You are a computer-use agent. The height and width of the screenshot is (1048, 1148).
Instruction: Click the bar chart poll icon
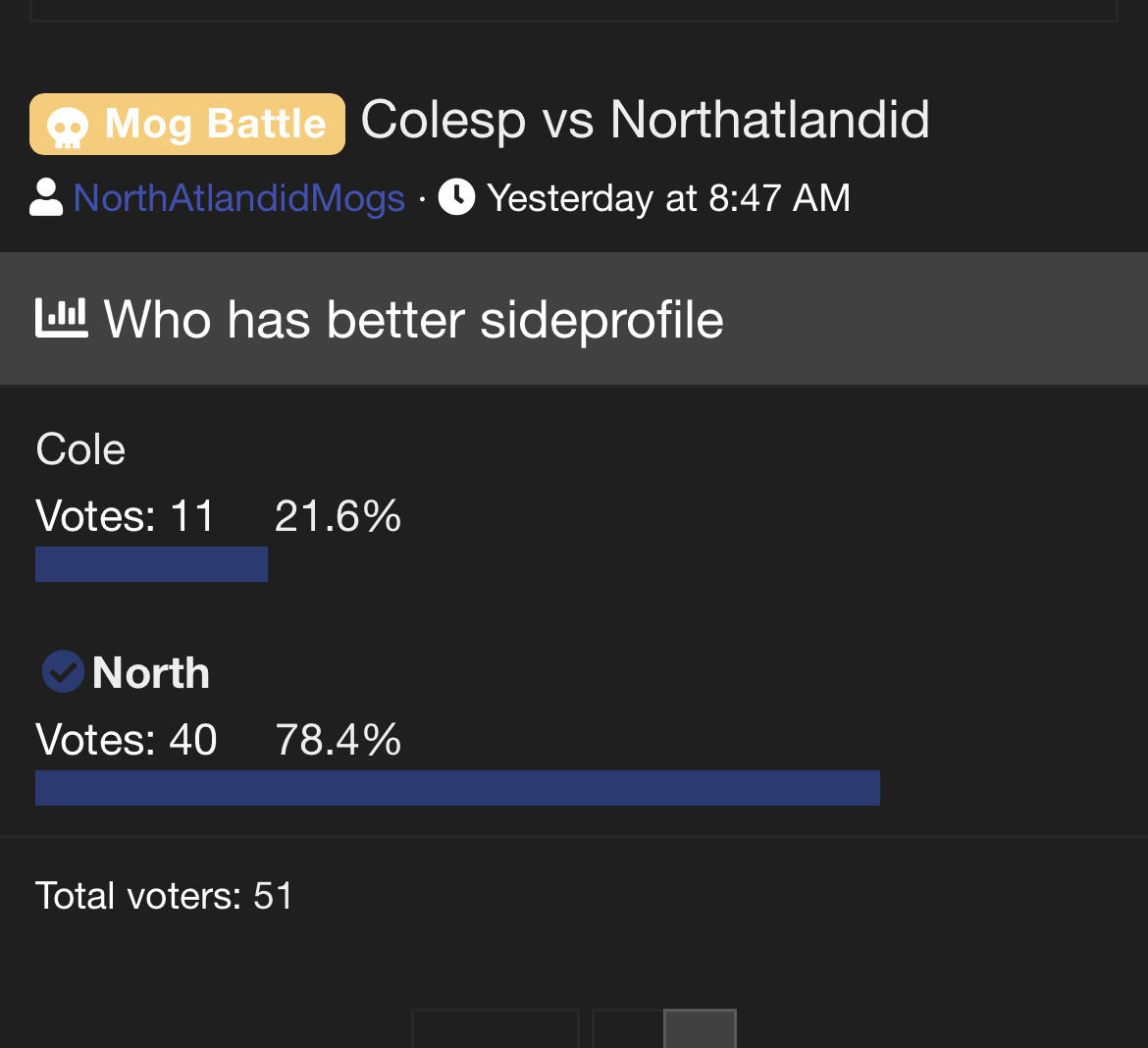pyautogui.click(x=62, y=318)
